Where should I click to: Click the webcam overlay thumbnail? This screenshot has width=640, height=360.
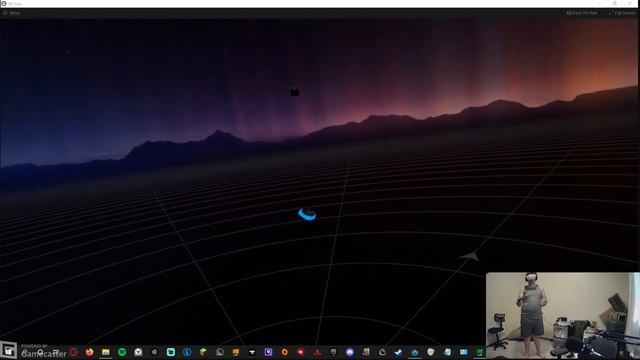pyautogui.click(x=563, y=316)
